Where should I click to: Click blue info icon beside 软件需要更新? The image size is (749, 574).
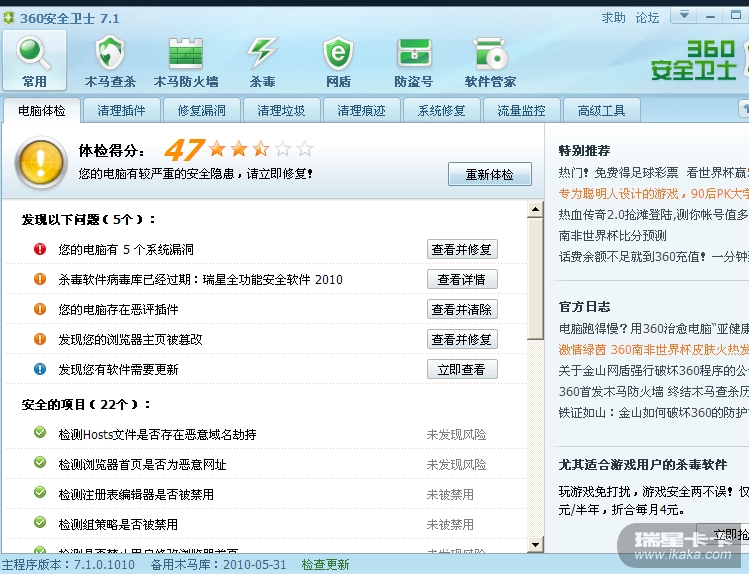coord(40,369)
